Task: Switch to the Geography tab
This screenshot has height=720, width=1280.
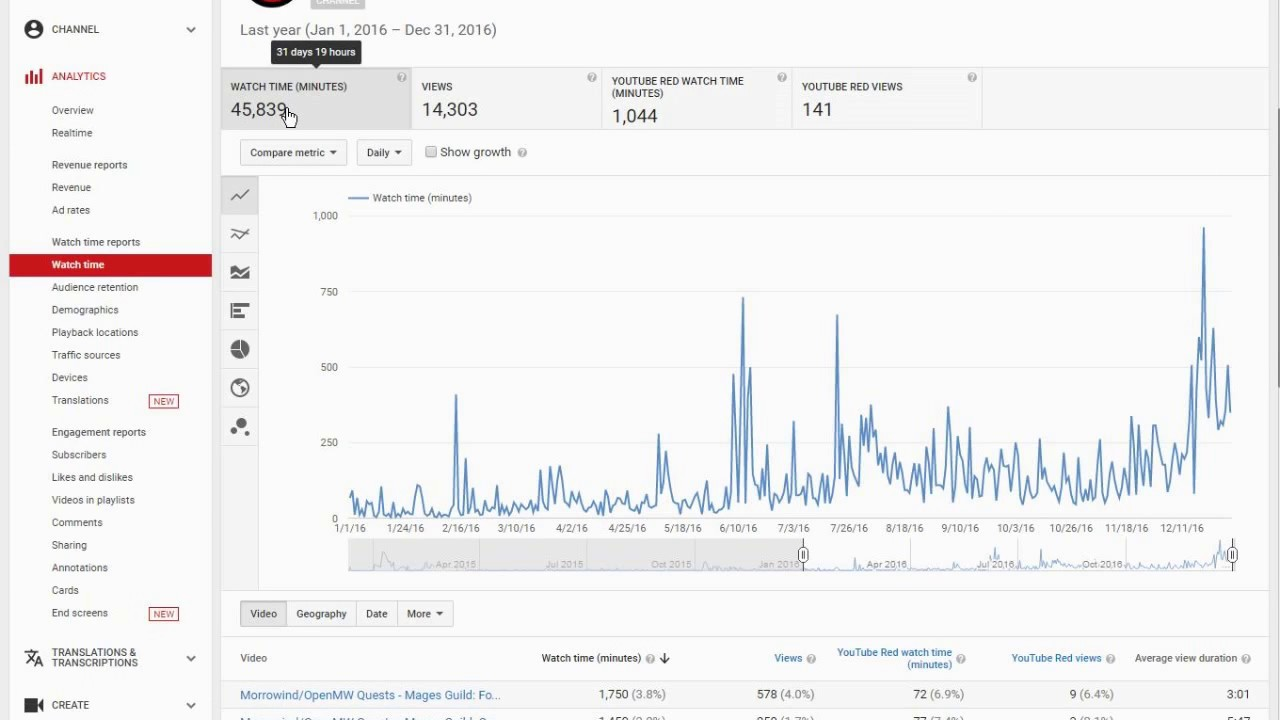Action: point(321,613)
